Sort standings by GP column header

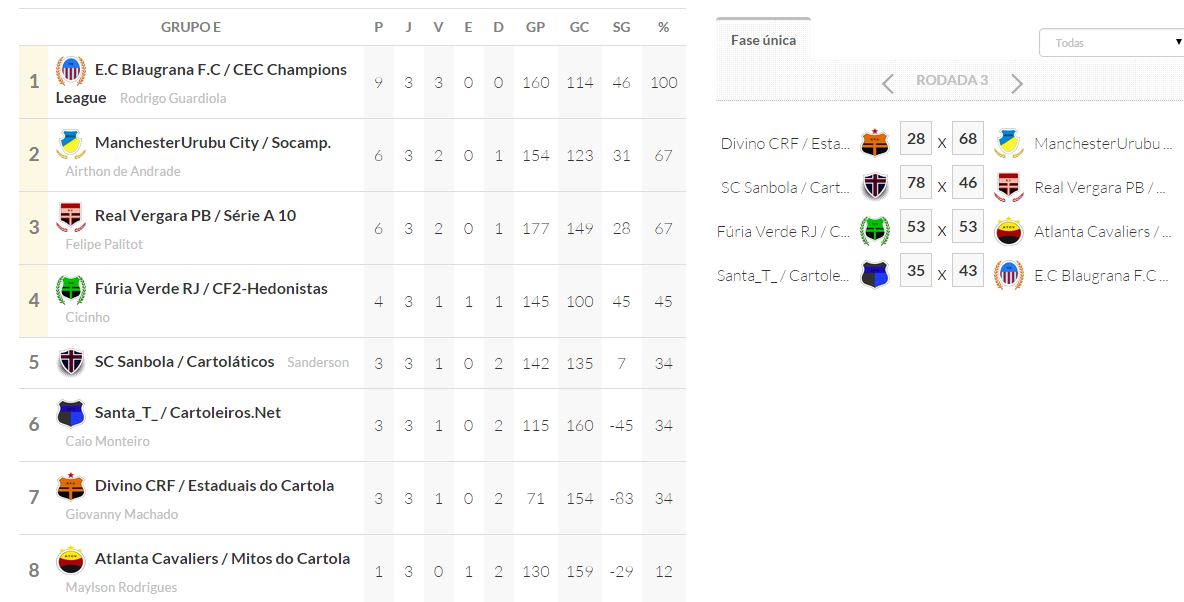click(x=535, y=27)
